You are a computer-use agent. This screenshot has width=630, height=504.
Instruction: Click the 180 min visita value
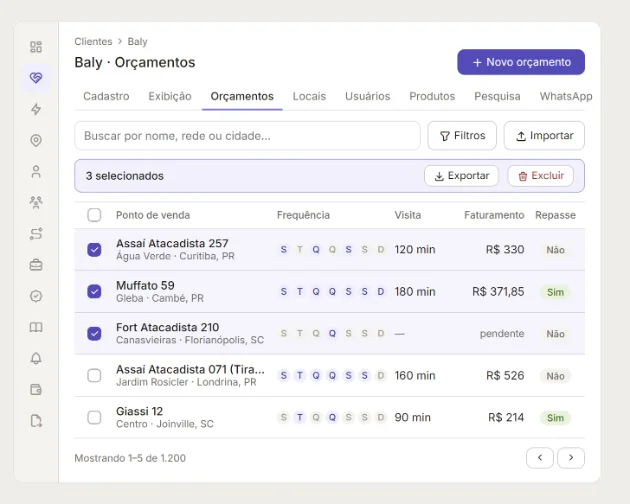(x=415, y=291)
